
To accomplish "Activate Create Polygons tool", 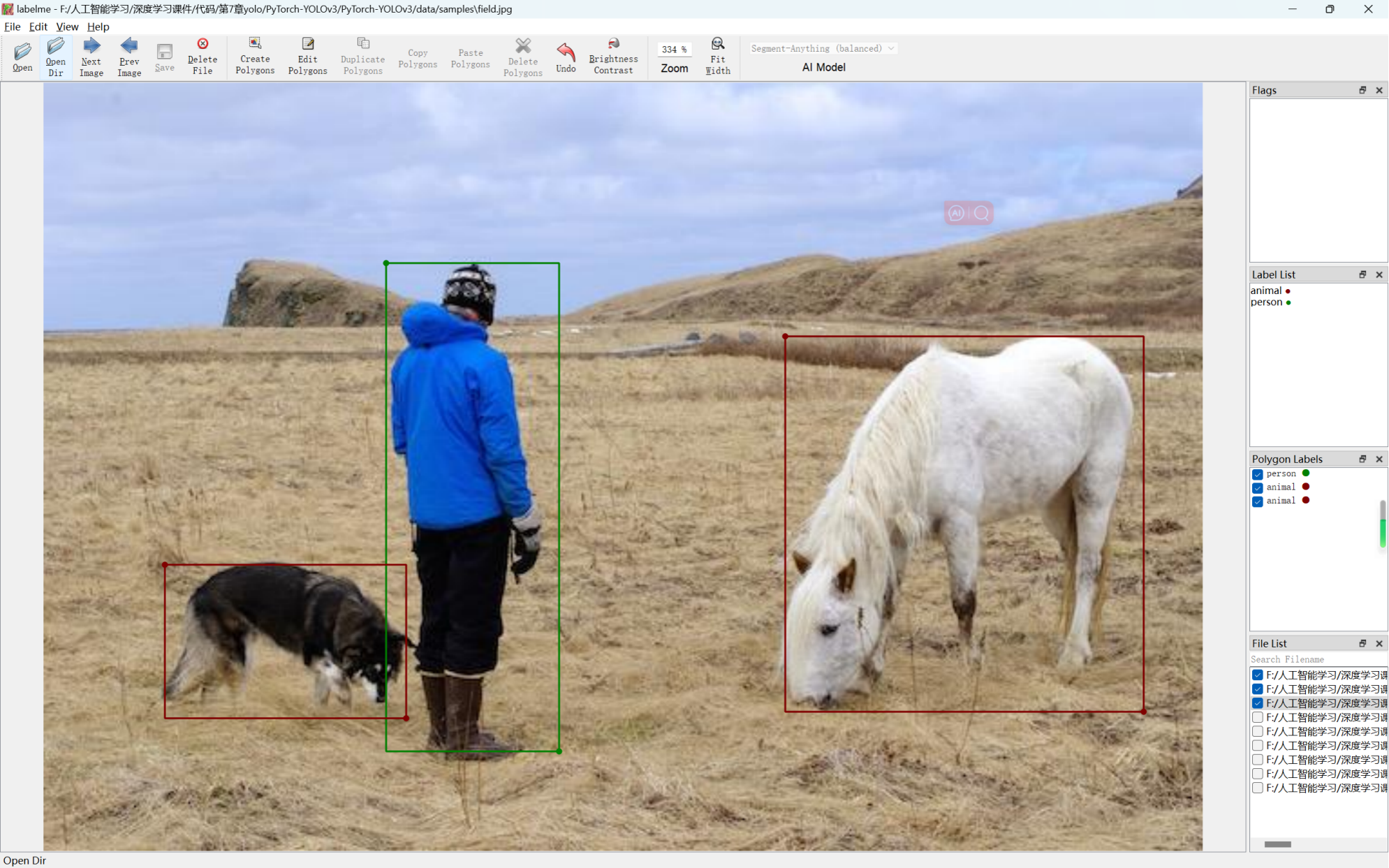I will point(255,57).
